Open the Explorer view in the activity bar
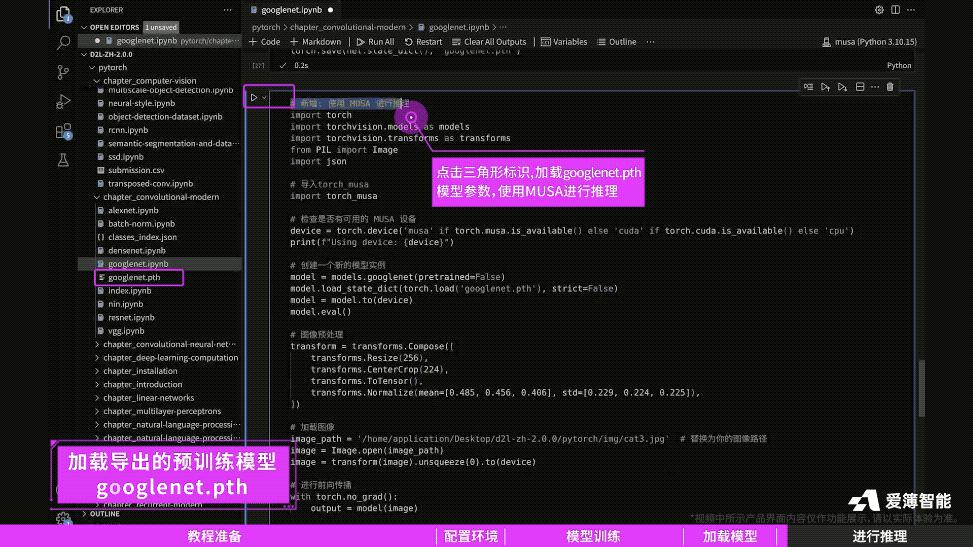This screenshot has height=547, width=973. coord(63,14)
